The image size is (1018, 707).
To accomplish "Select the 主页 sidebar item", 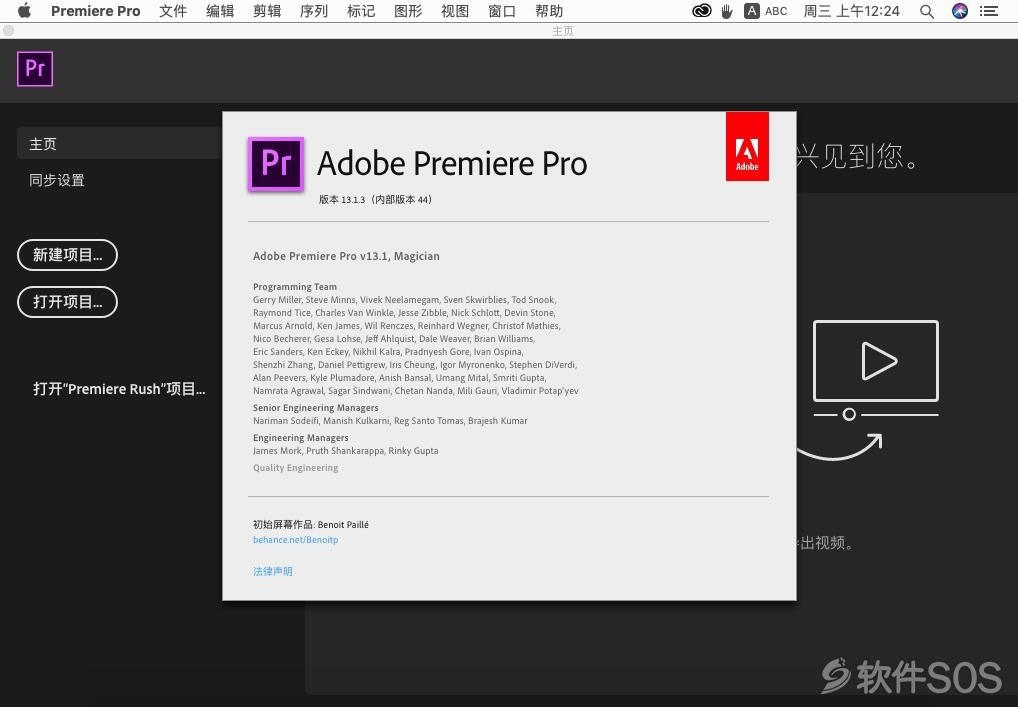I will [119, 143].
